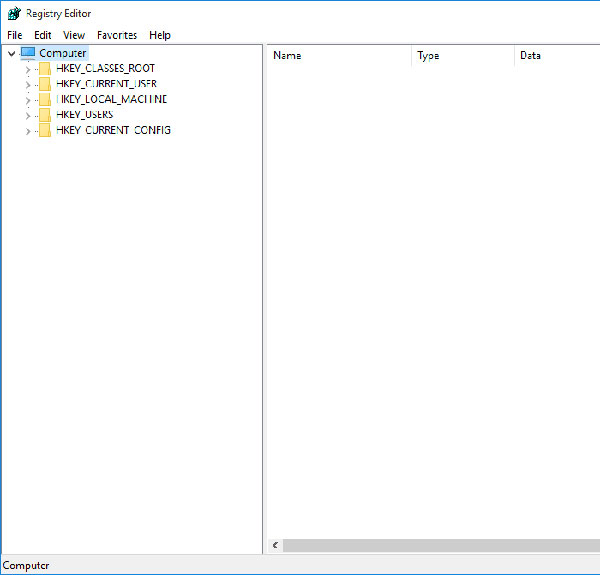600x575 pixels.
Task: Click the horizontal scrollbar left arrow
Action: 275,545
